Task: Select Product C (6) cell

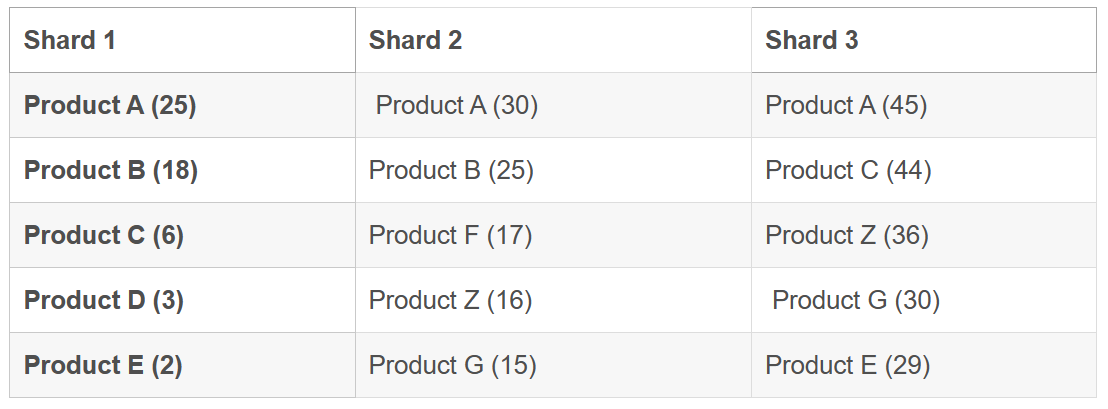Action: [x=182, y=235]
